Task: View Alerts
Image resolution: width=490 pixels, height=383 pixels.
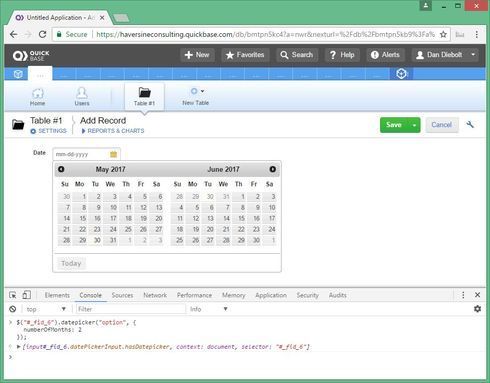Action: [385, 55]
